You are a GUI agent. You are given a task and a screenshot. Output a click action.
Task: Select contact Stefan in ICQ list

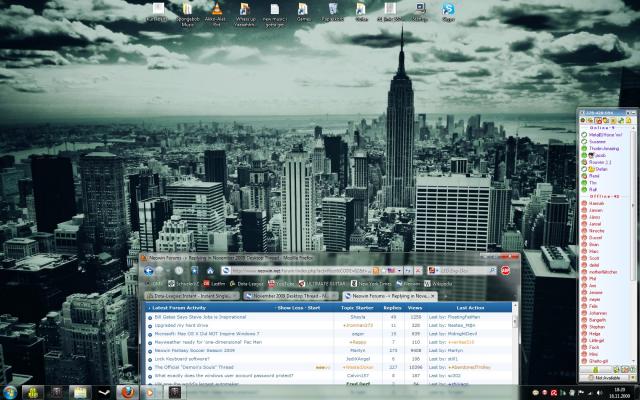click(598, 169)
